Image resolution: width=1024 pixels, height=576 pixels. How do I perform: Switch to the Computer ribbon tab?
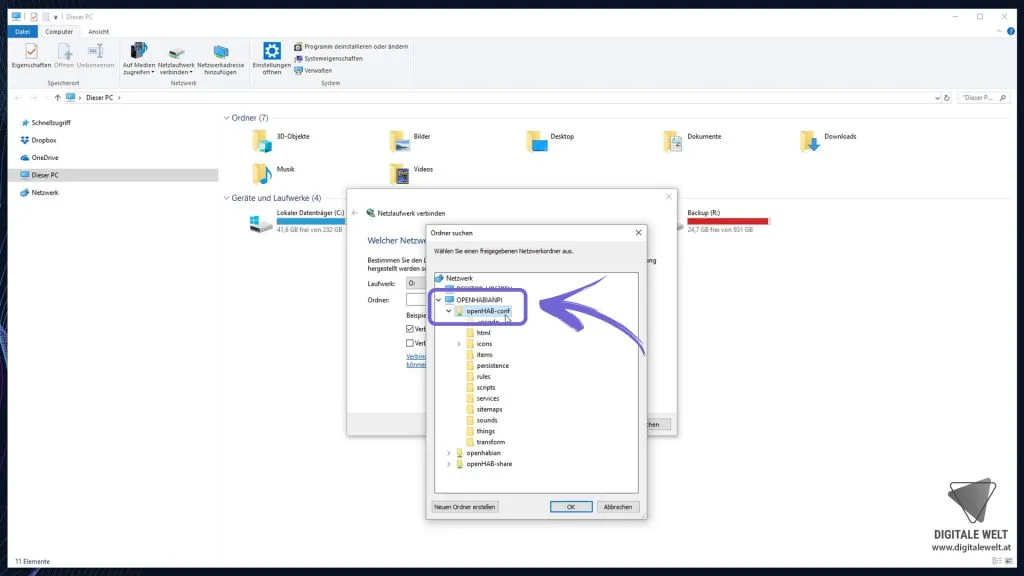click(59, 31)
